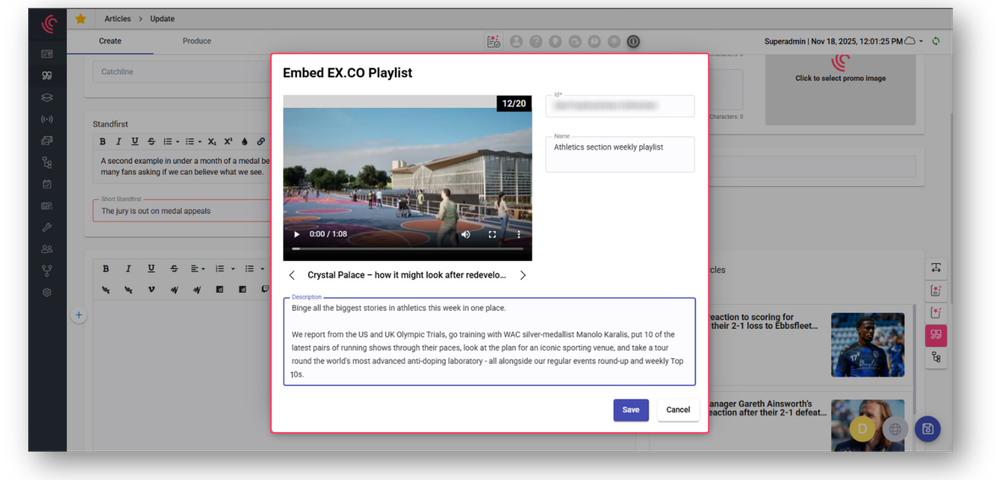Toggle bold in body editor toolbar
This screenshot has height=480, width=1000.
pyautogui.click(x=106, y=269)
